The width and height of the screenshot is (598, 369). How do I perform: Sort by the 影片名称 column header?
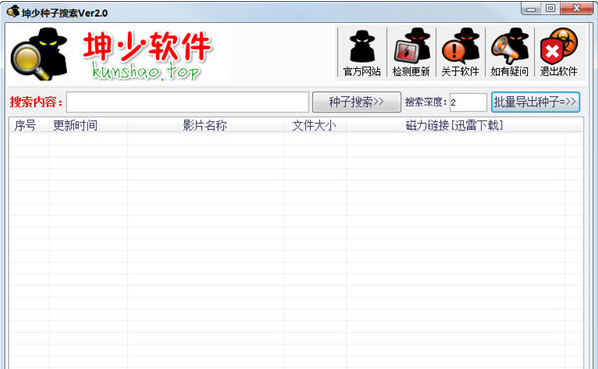coord(205,125)
